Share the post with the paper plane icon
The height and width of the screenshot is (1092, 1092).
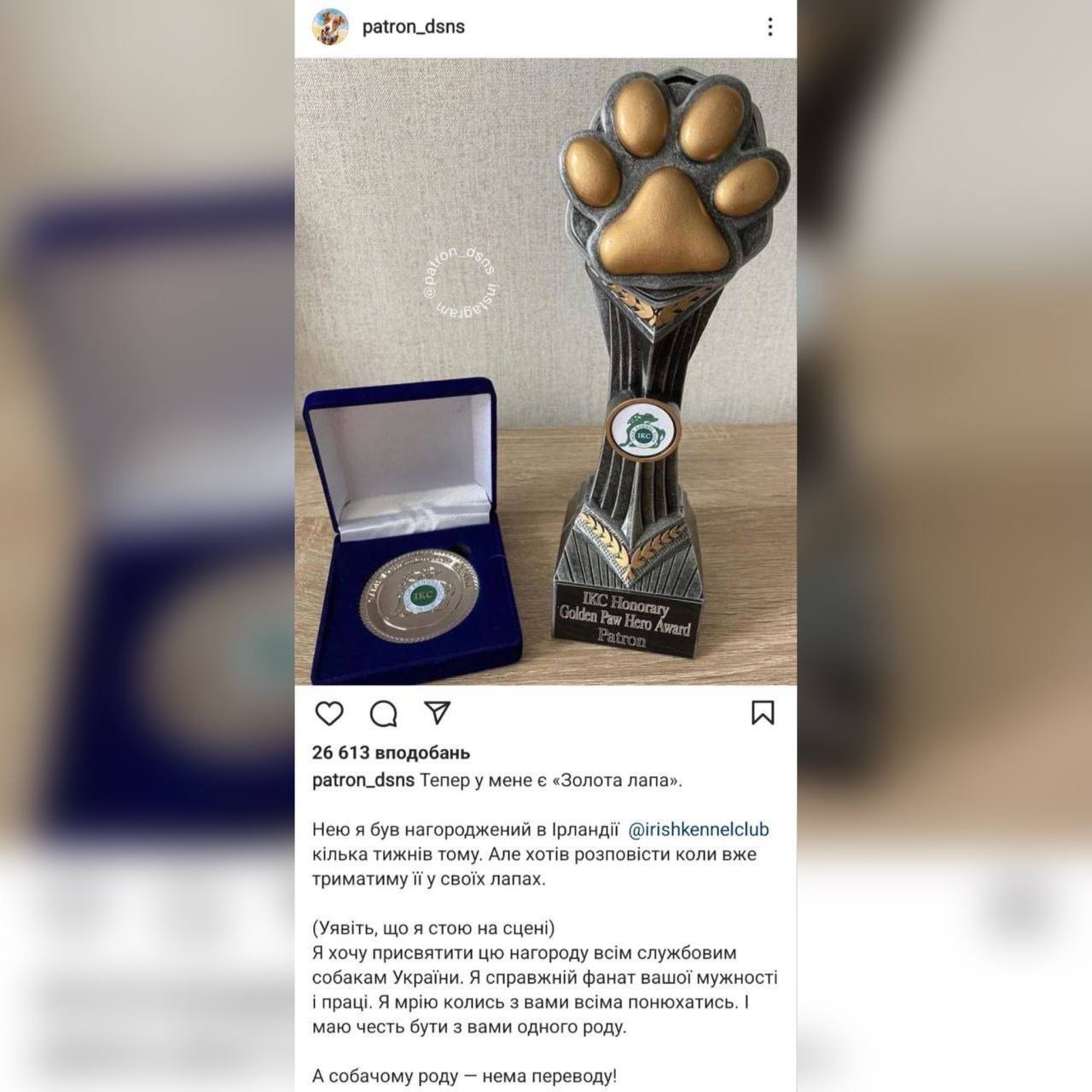(438, 712)
